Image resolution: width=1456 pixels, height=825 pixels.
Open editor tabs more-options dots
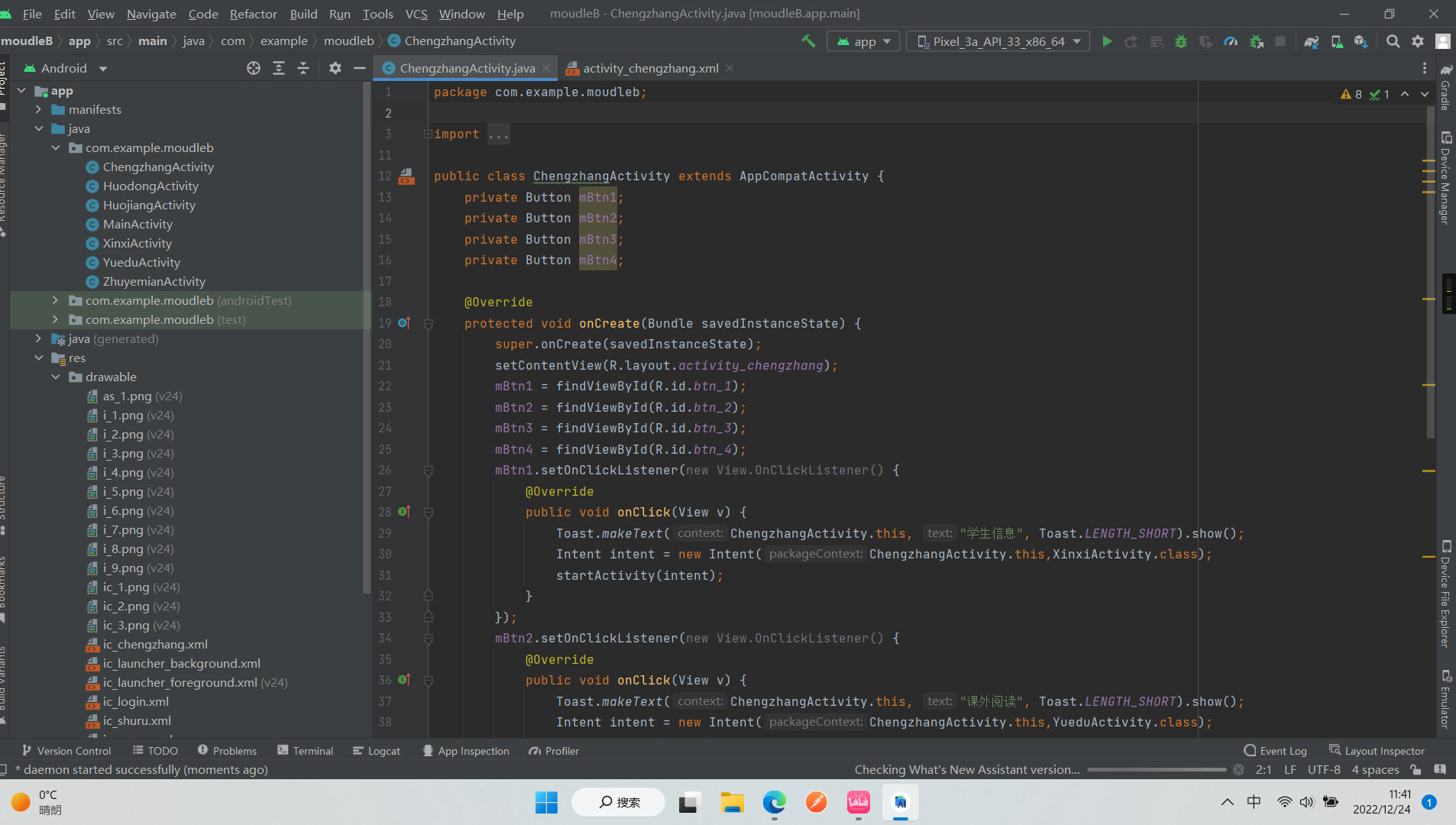[x=1425, y=68]
